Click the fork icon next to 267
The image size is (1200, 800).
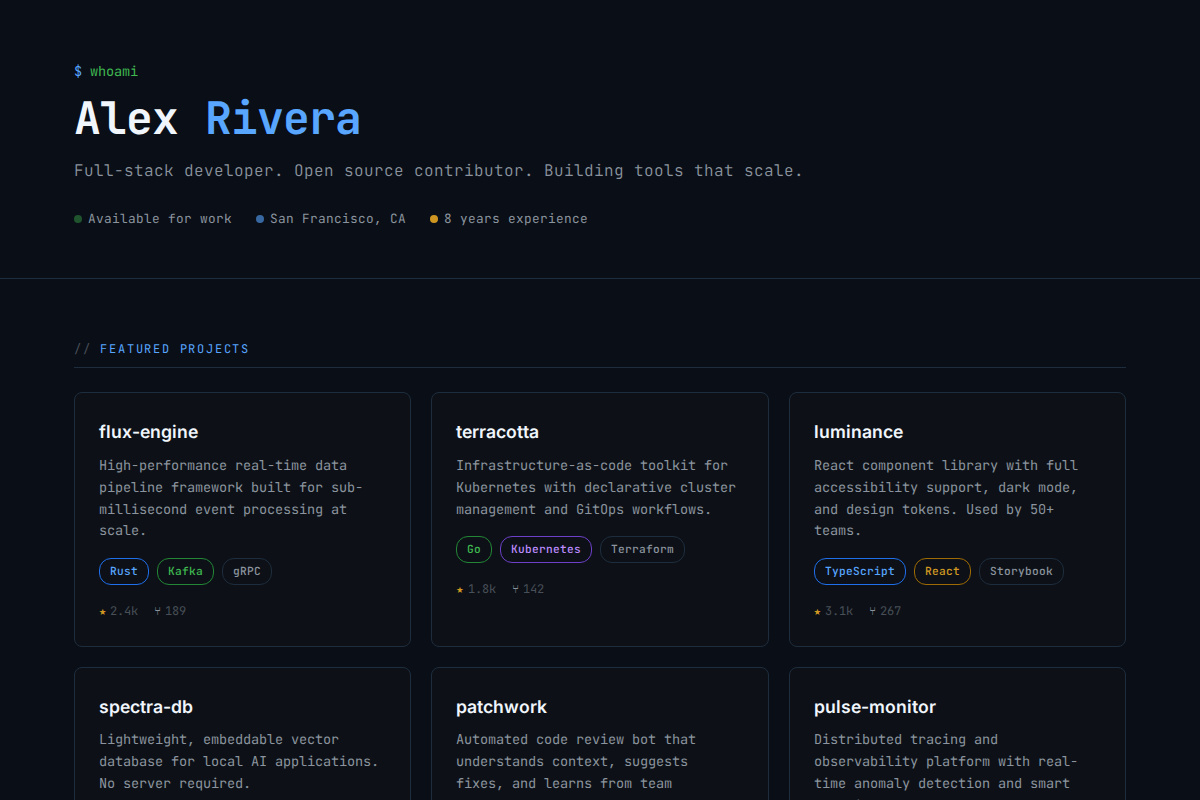tap(873, 611)
